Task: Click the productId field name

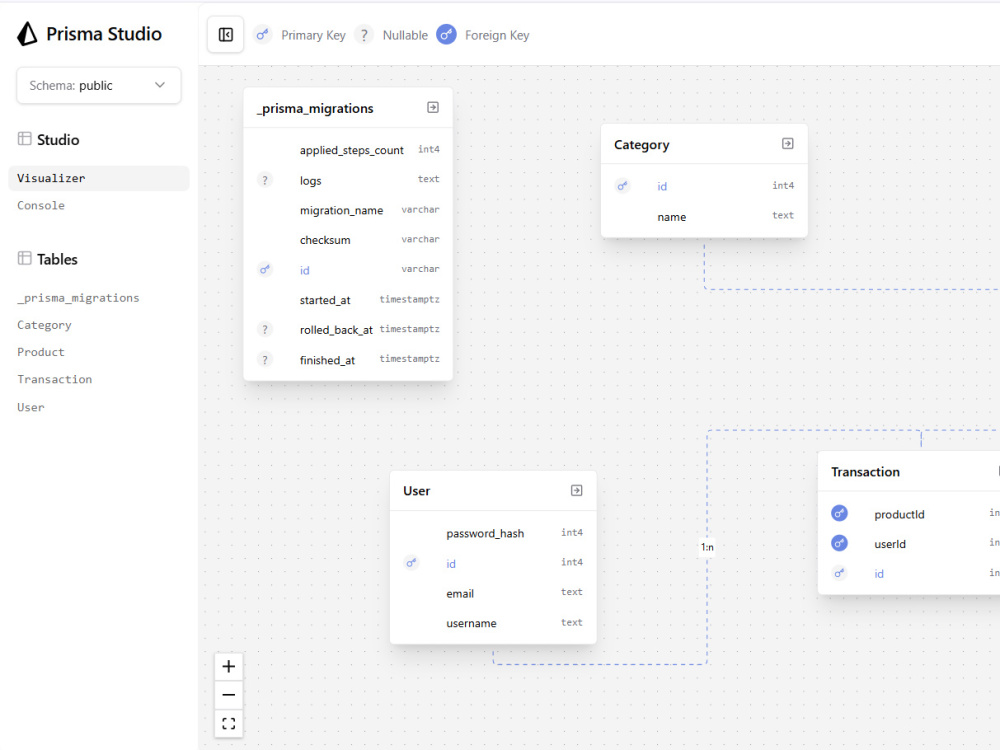Action: click(x=899, y=514)
